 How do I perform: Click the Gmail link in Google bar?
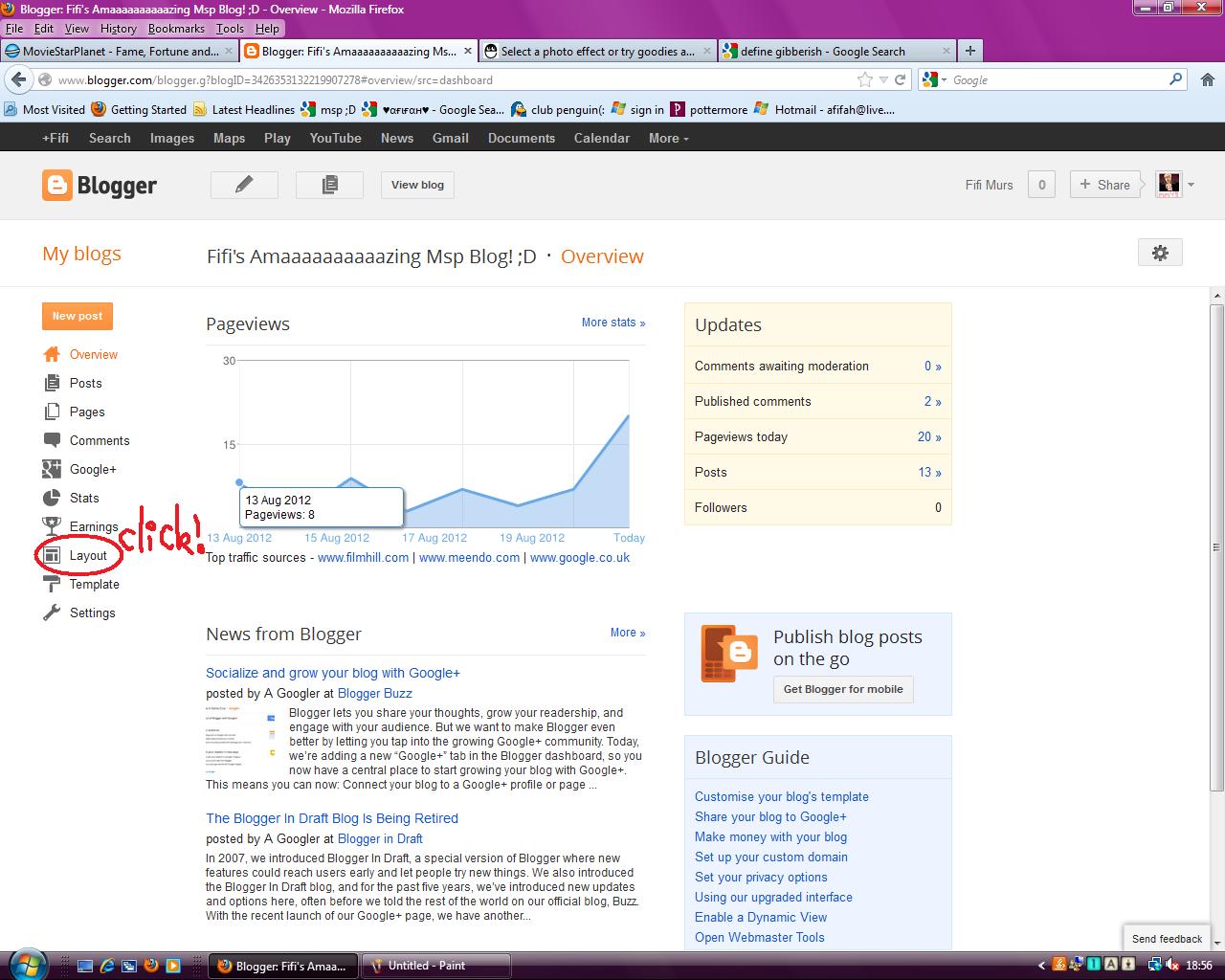[450, 138]
